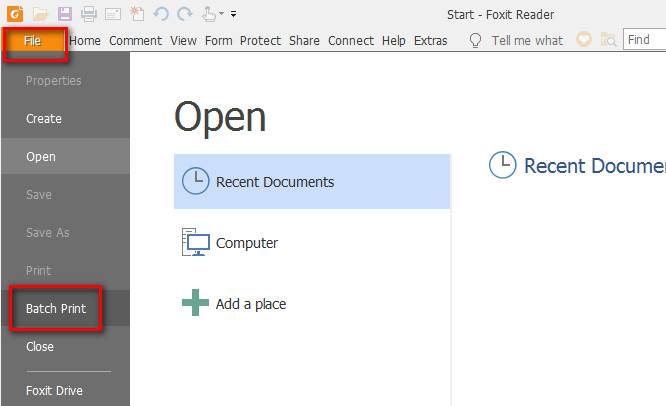
Task: Open the customize quick access toolbar arrow
Action: pyautogui.click(x=233, y=14)
